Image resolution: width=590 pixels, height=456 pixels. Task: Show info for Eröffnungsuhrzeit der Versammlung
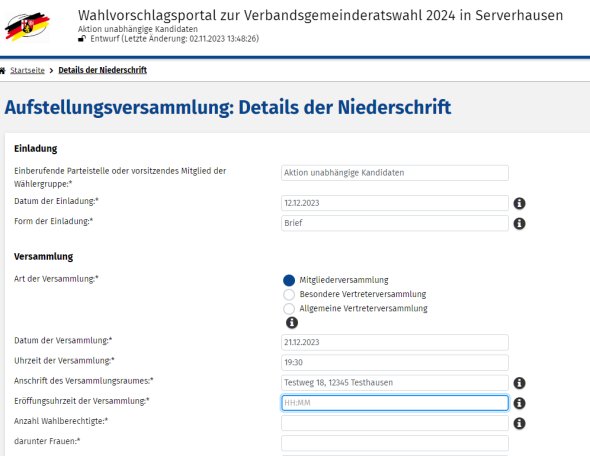(519, 403)
